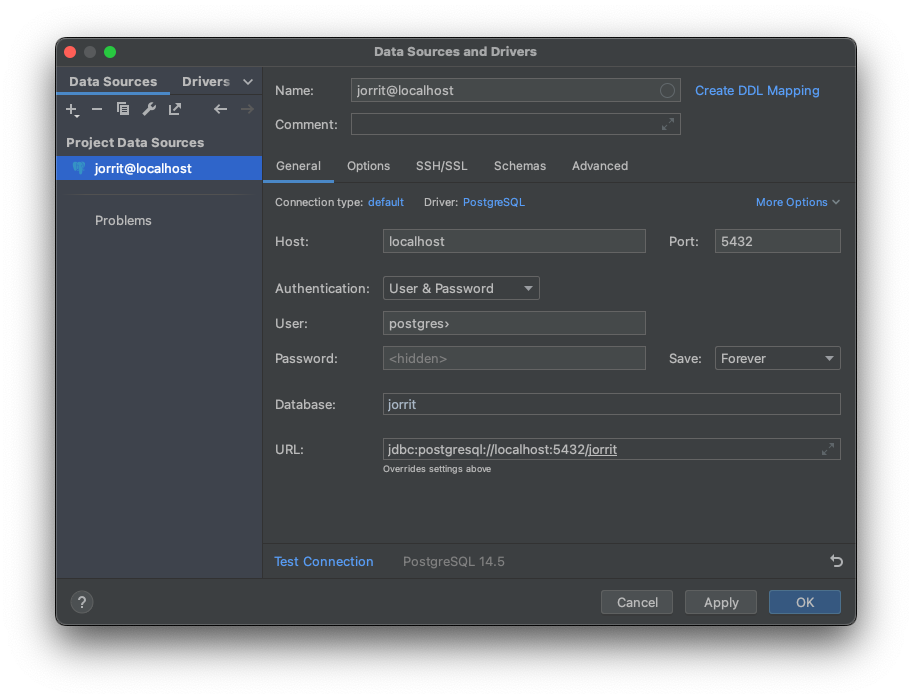
Task: Click the Host input field
Action: pyautogui.click(x=513, y=241)
